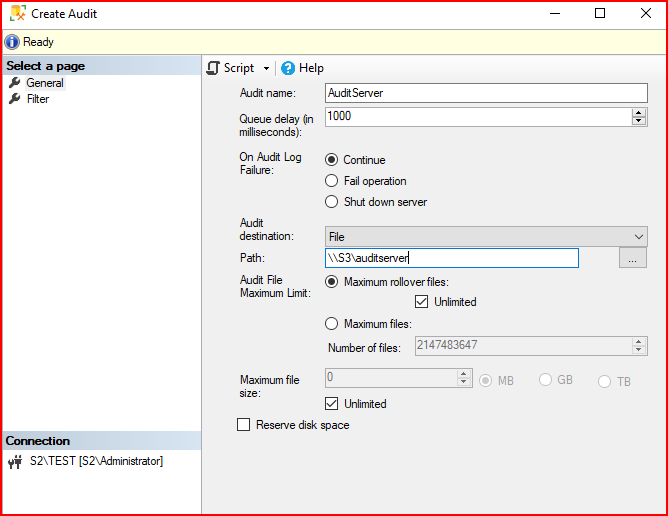Select the Maximum files radio button

pos(332,323)
